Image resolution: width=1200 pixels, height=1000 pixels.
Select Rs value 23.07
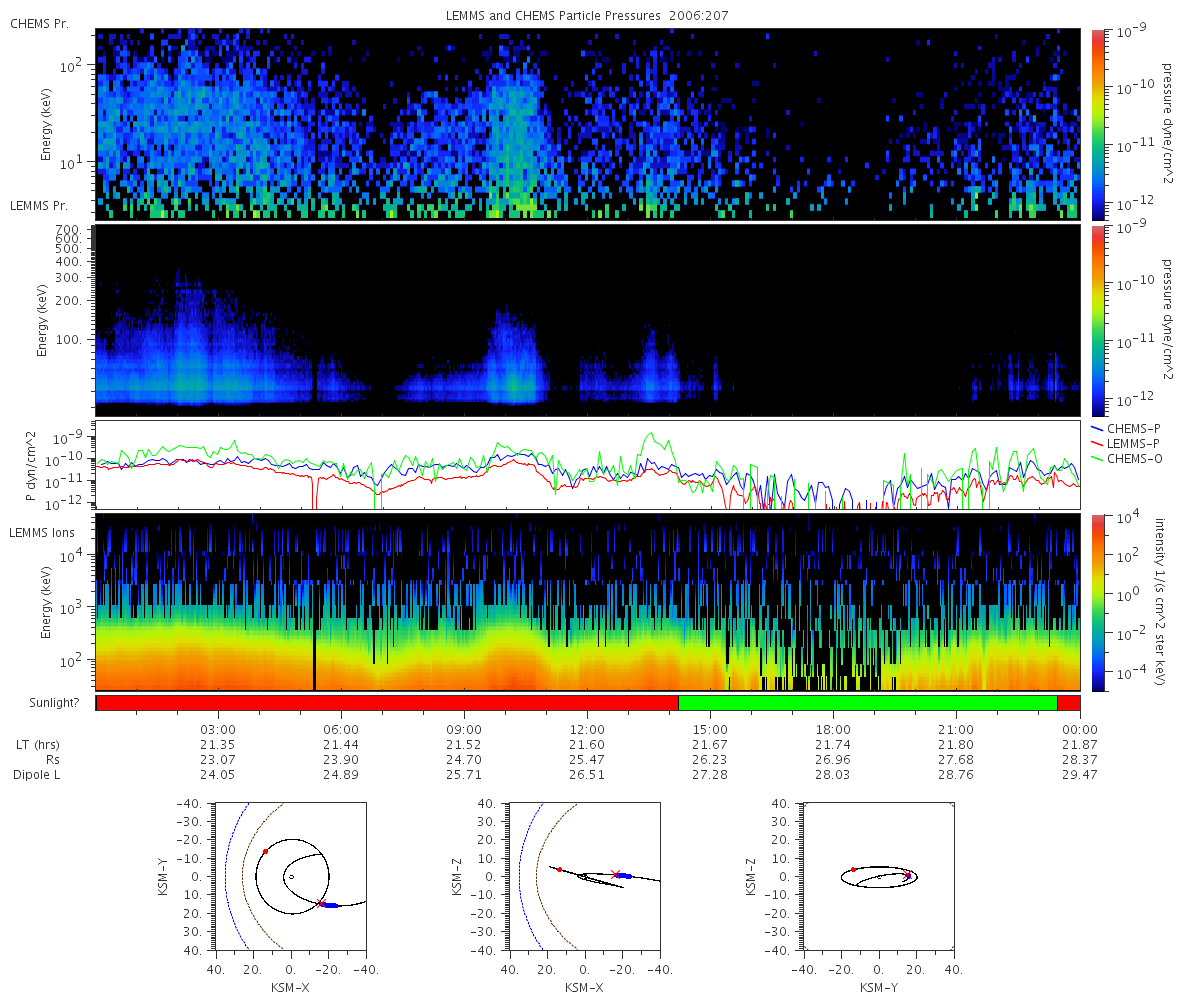(218, 760)
